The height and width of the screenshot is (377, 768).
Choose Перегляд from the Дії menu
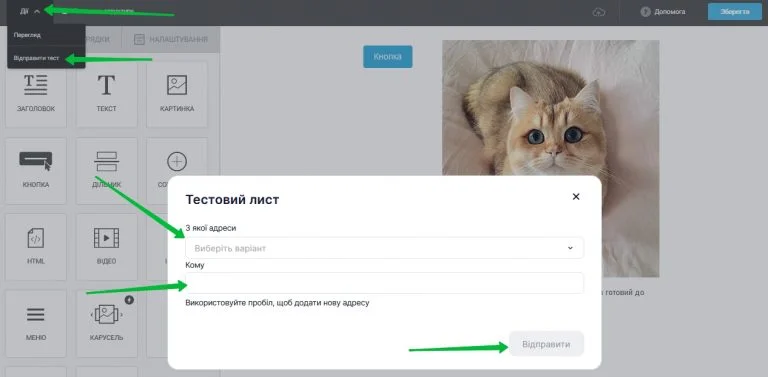click(27, 35)
